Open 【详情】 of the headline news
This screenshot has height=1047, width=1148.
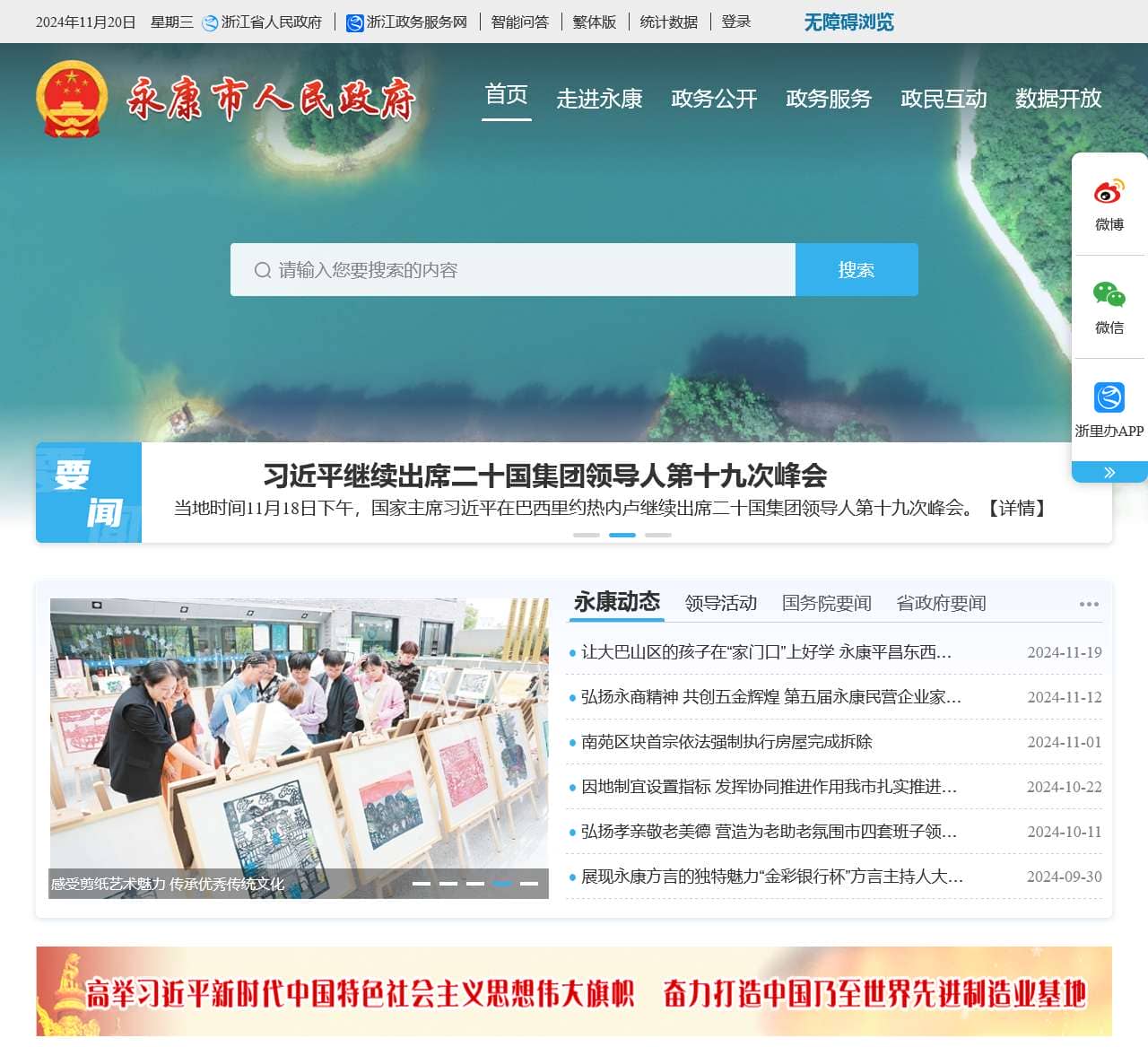pyautogui.click(x=1017, y=509)
